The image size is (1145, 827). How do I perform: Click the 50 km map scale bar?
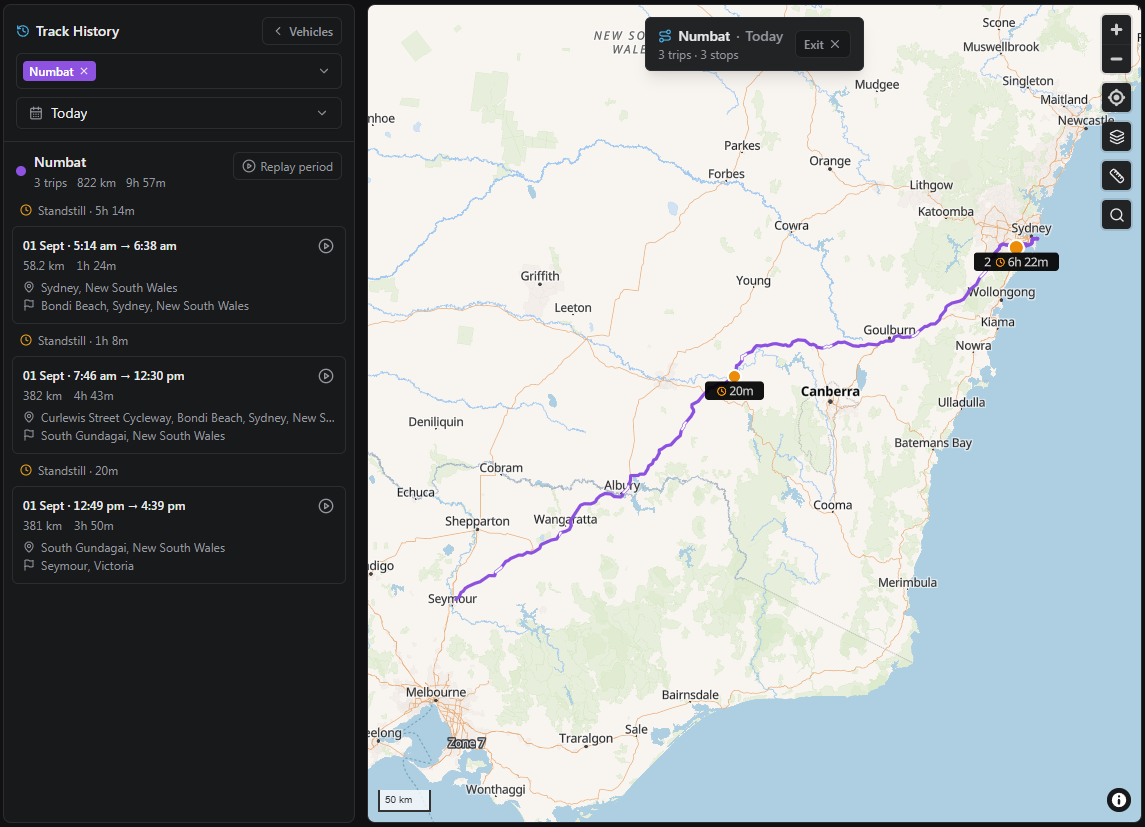coord(405,800)
